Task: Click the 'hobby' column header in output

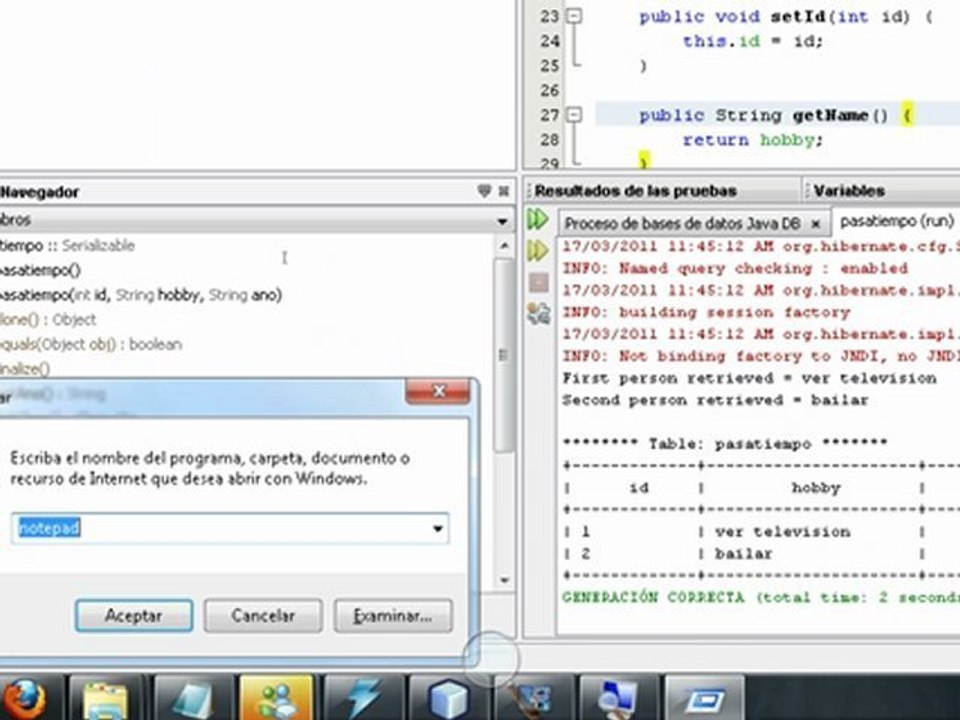Action: [x=816, y=488]
